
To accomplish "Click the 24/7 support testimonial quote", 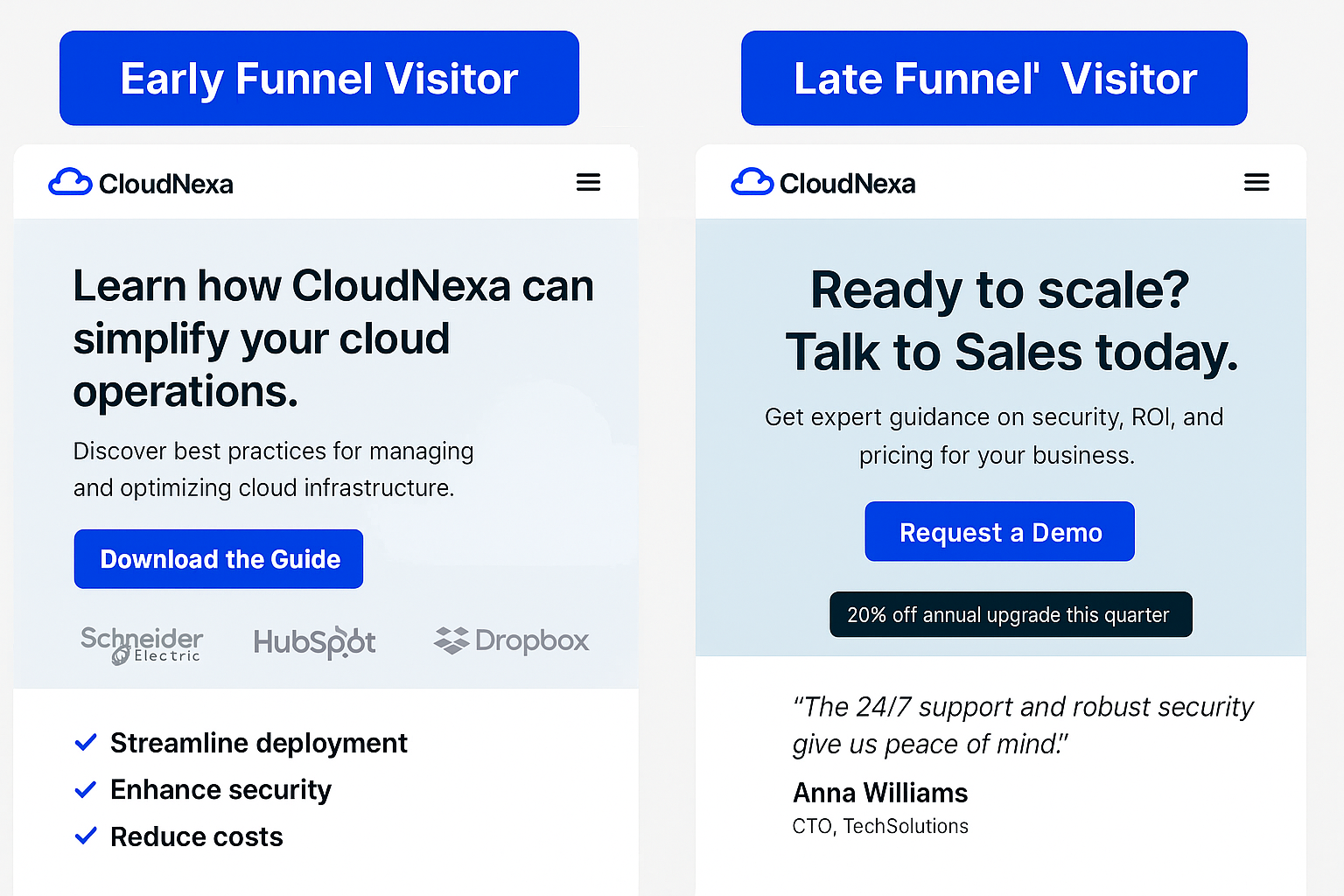I will click(x=1022, y=724).
